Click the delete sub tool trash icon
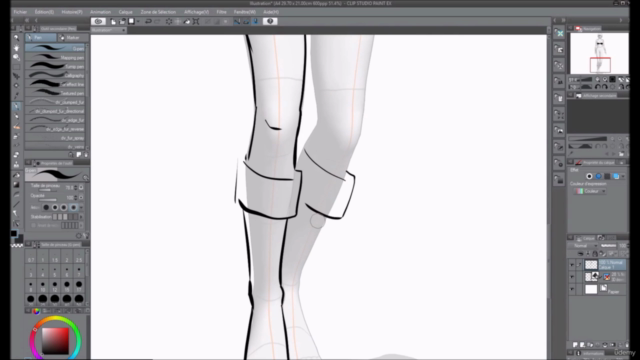The width and height of the screenshot is (640, 360). coord(86,155)
